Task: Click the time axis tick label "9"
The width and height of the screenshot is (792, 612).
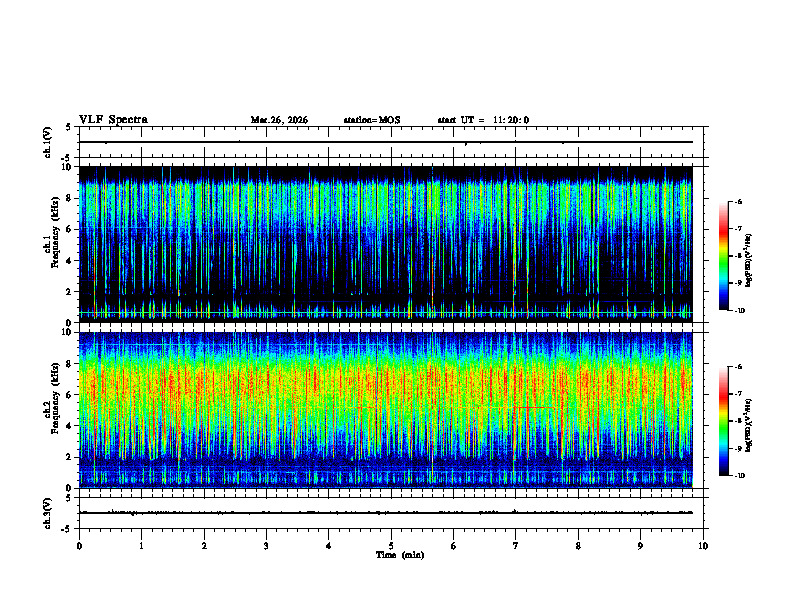Action: (640, 546)
